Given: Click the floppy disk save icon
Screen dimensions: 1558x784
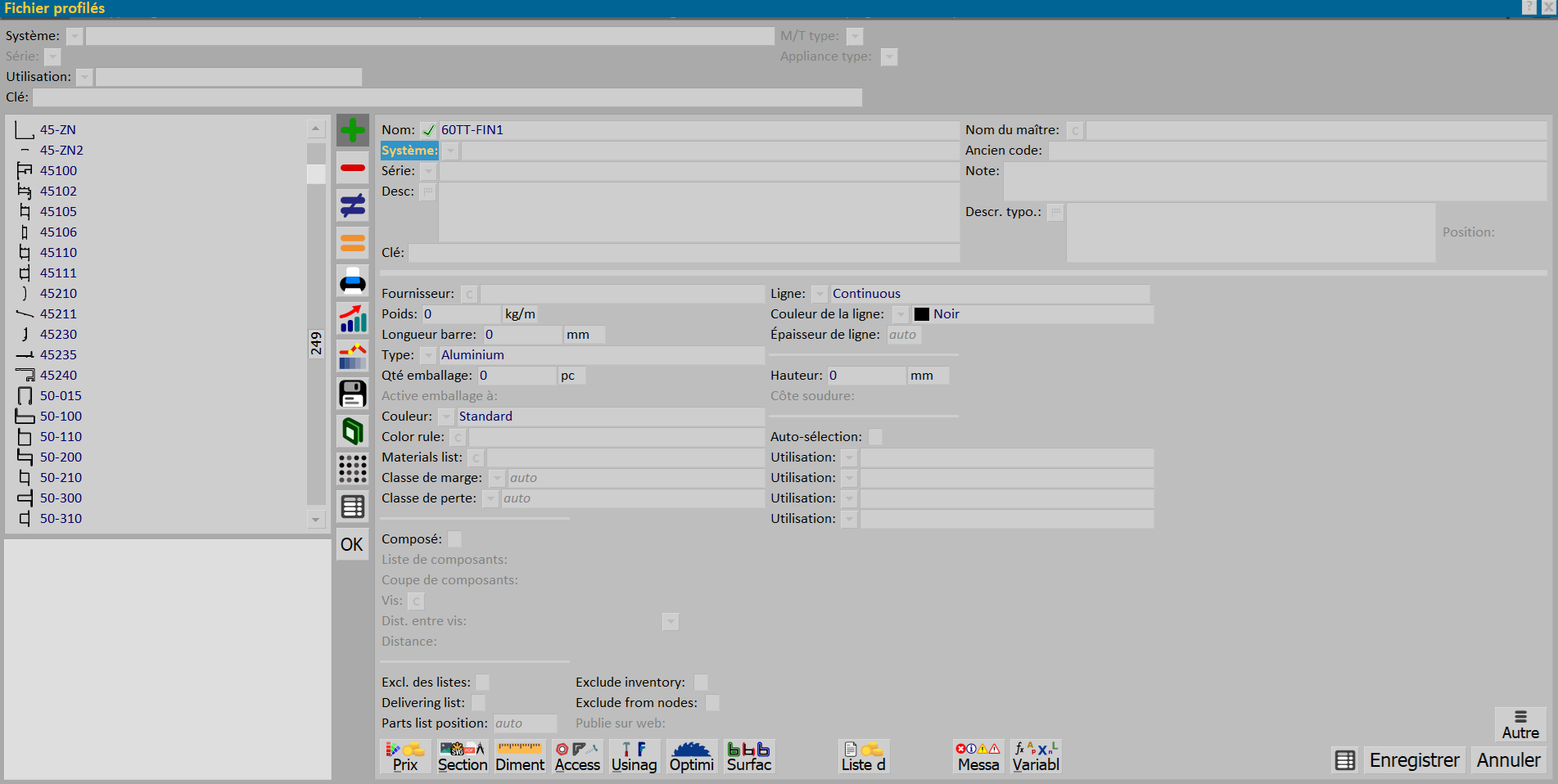Looking at the screenshot, I should pyautogui.click(x=353, y=394).
